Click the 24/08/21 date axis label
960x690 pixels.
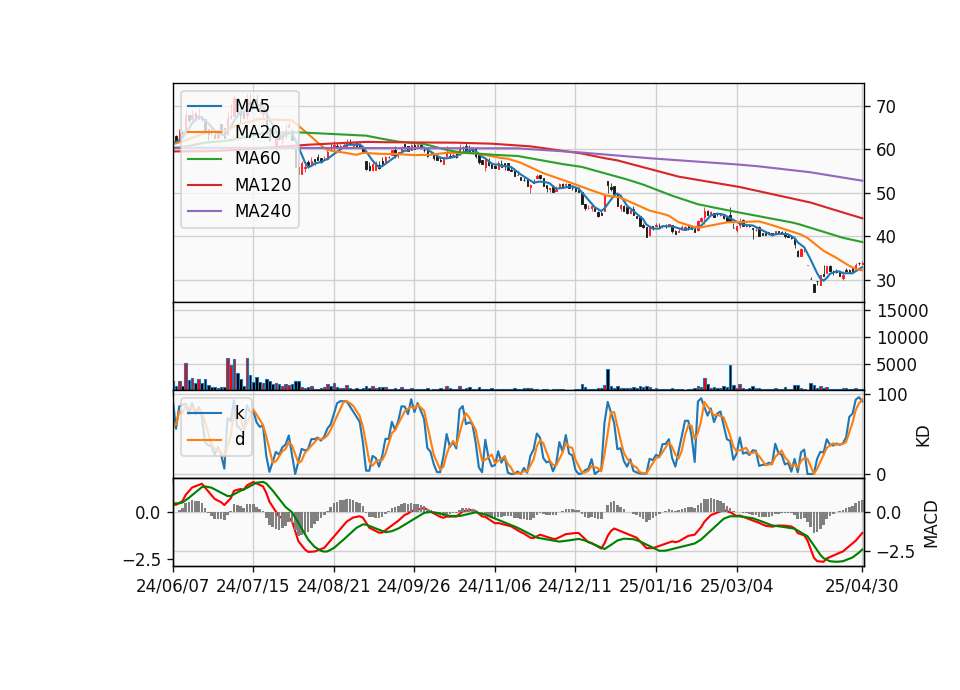334,586
